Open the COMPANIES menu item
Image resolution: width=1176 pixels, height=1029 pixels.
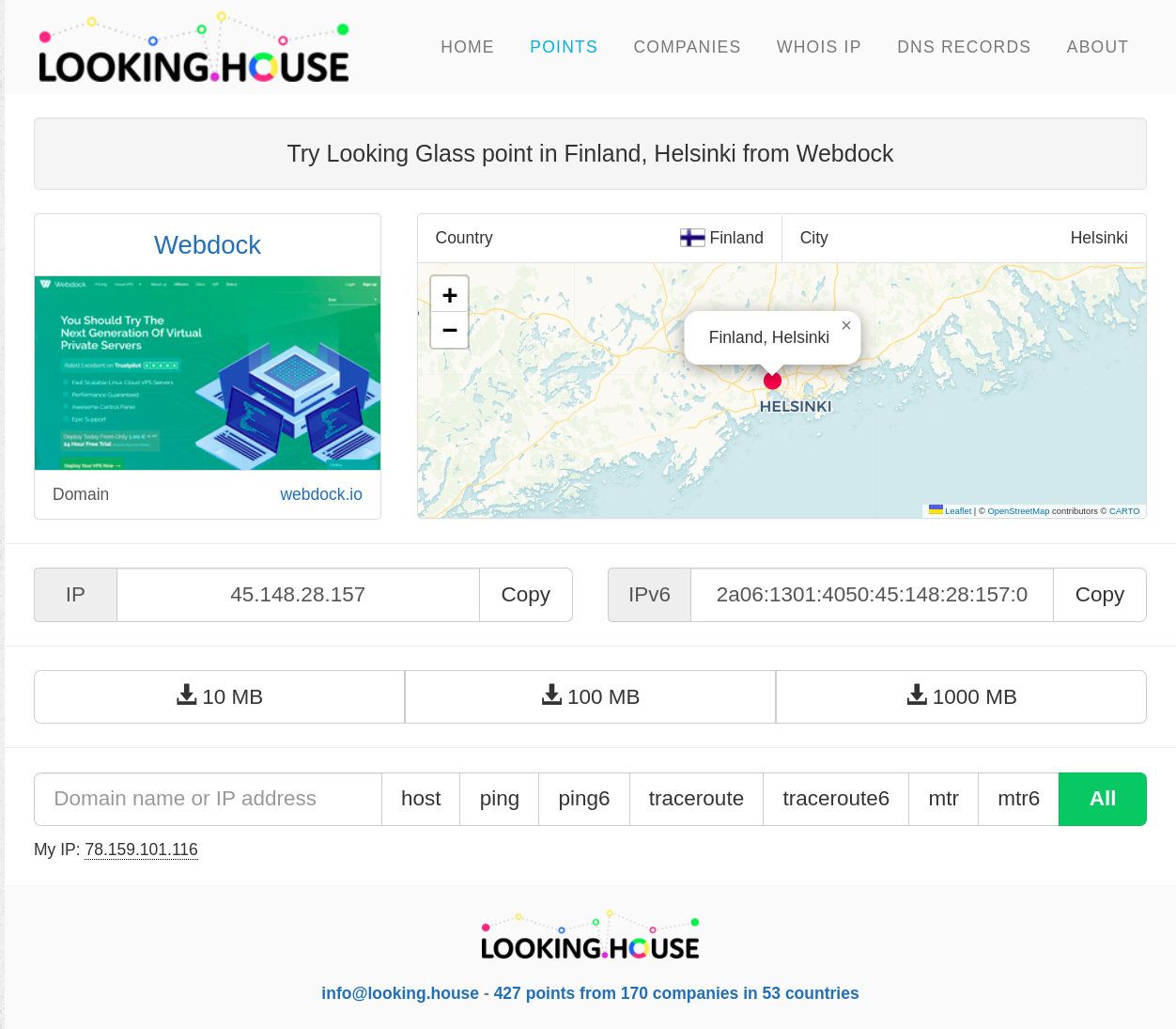point(687,47)
